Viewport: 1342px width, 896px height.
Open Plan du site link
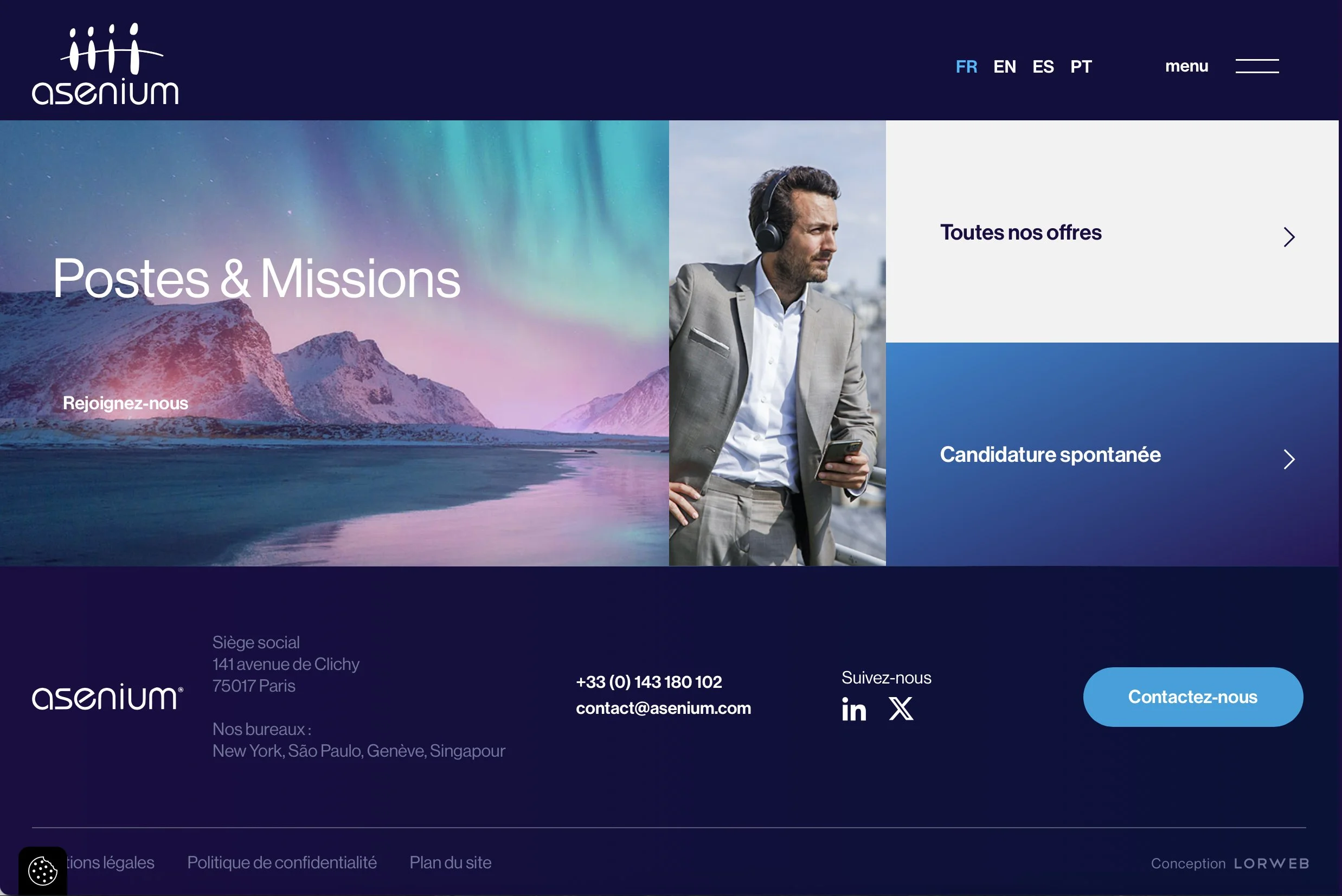tap(451, 862)
